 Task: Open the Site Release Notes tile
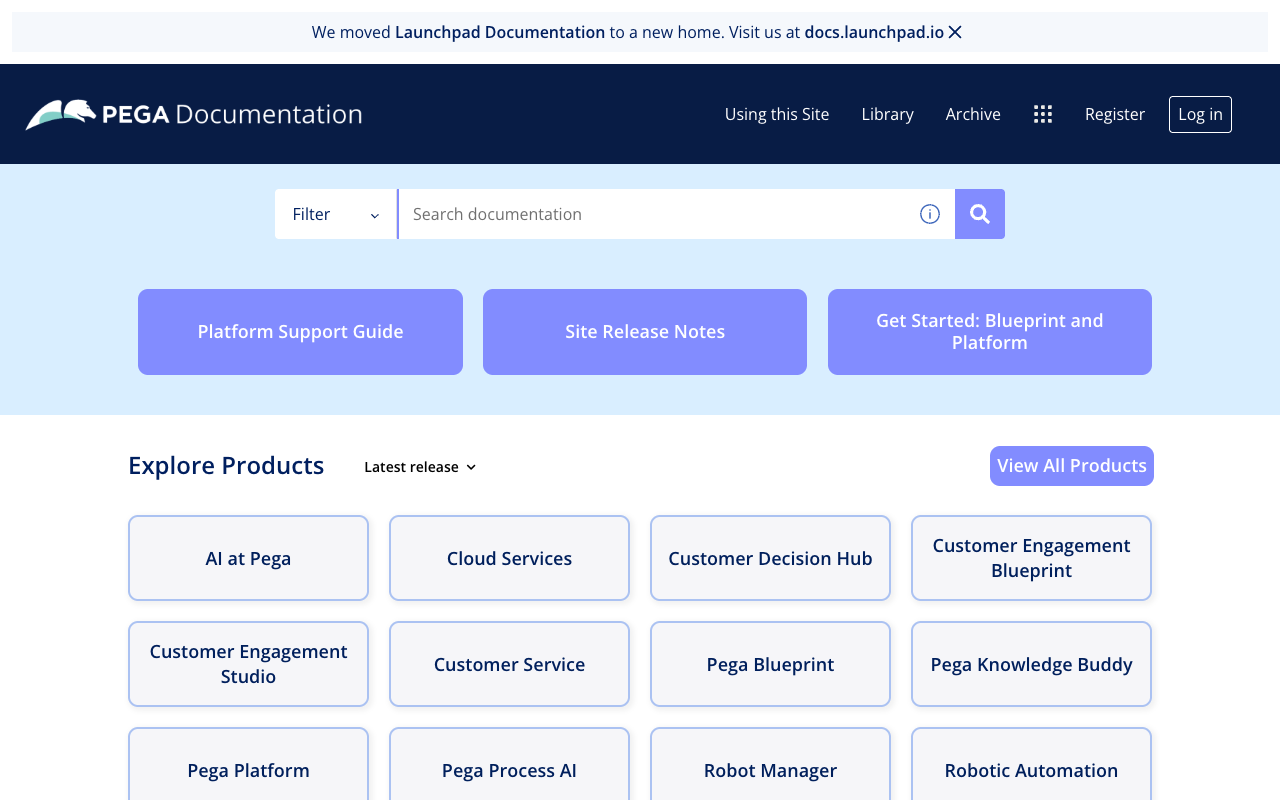(x=645, y=332)
